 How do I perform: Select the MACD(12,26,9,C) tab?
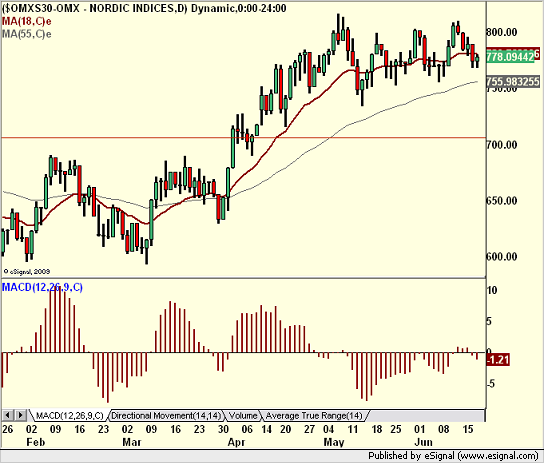click(x=69, y=415)
